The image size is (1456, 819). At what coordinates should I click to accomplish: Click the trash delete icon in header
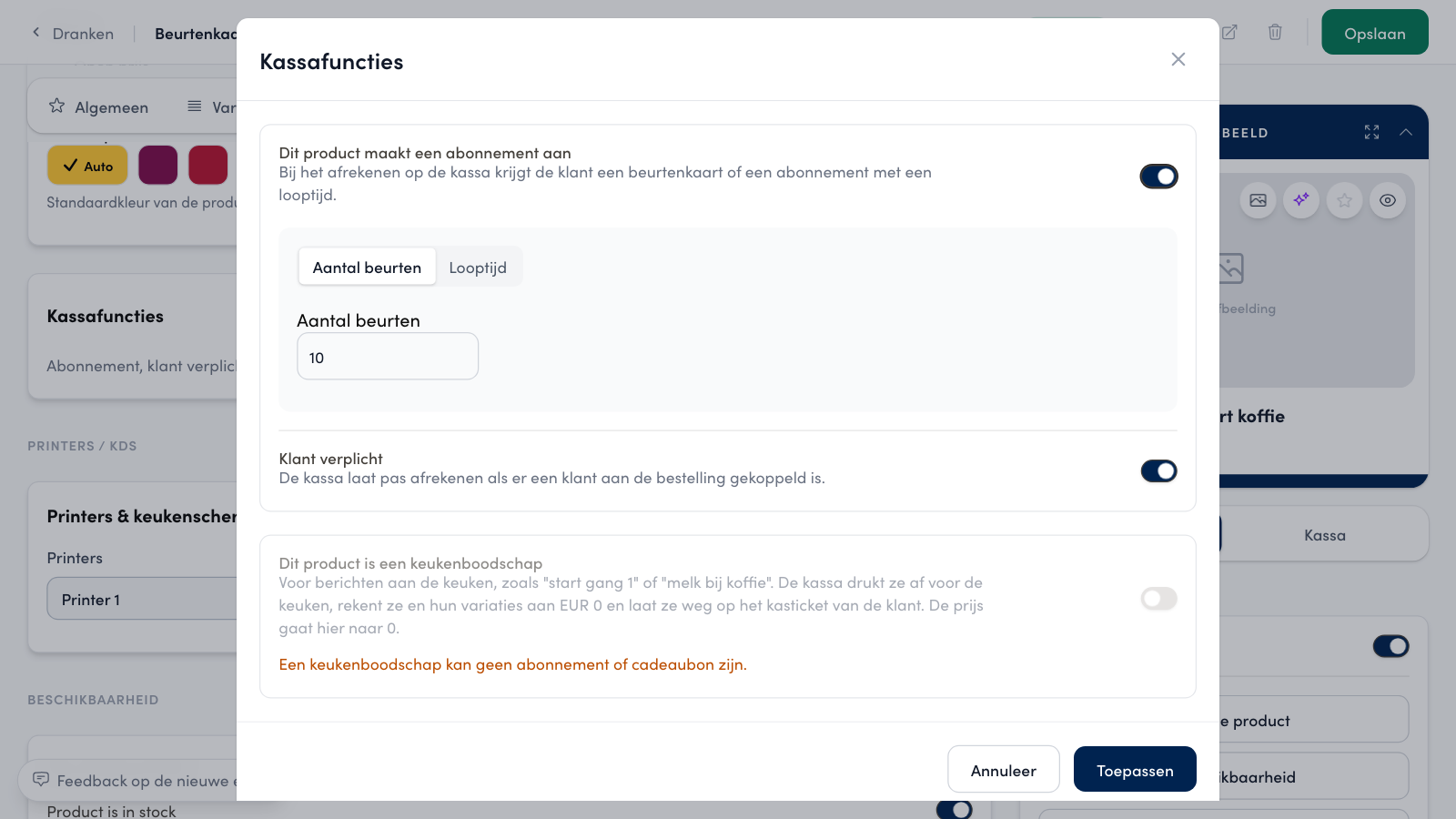point(1275,32)
